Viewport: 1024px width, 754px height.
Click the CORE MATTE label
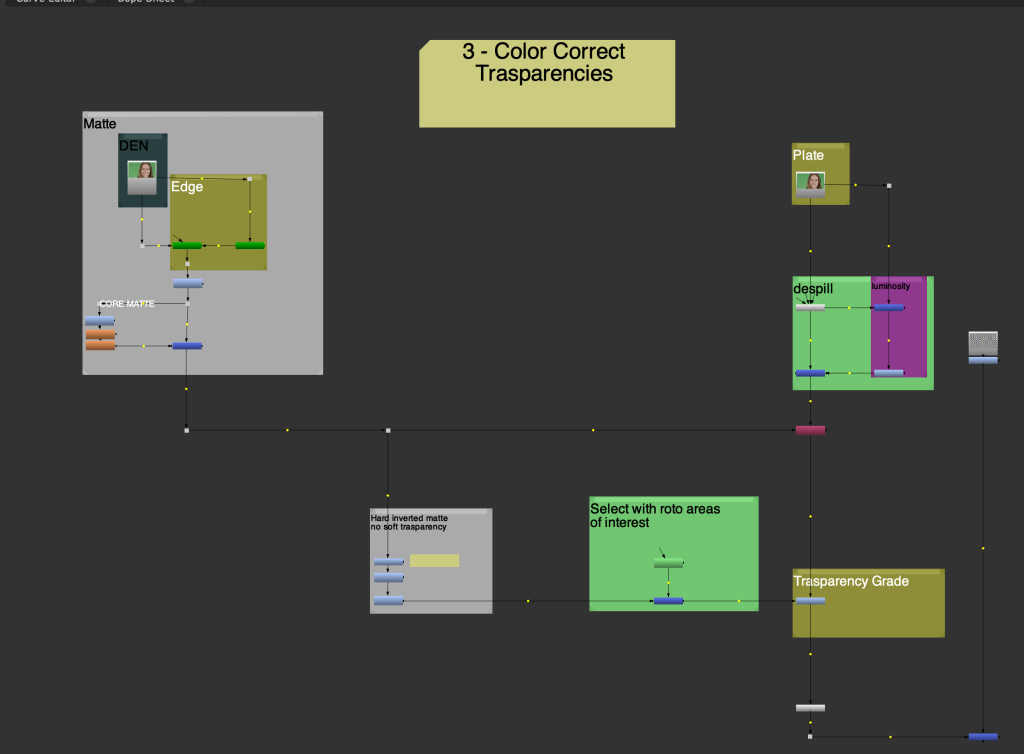127,304
